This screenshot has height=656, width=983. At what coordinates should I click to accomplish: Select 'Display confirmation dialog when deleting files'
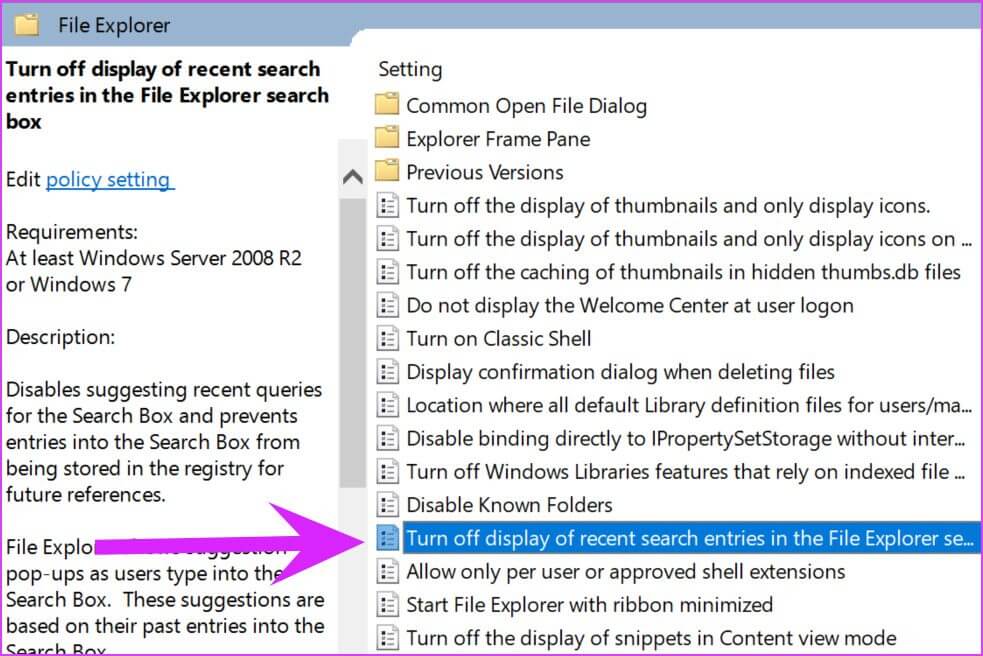click(x=620, y=372)
